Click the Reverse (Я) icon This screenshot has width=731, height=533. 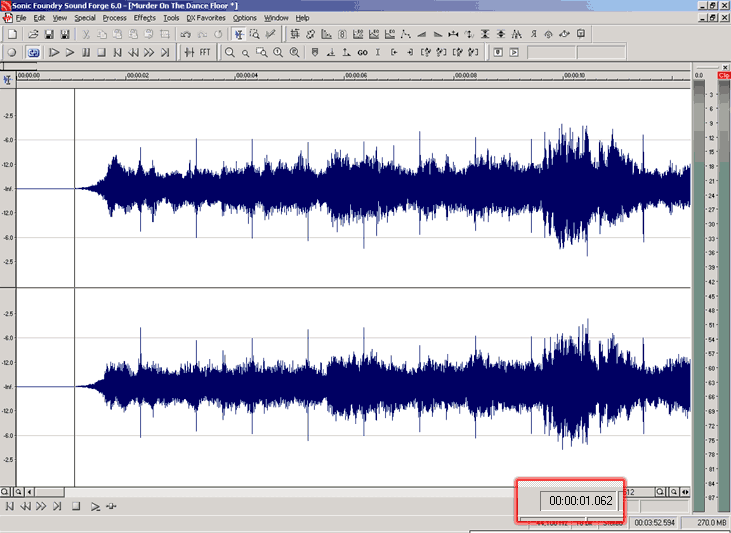tap(533, 34)
